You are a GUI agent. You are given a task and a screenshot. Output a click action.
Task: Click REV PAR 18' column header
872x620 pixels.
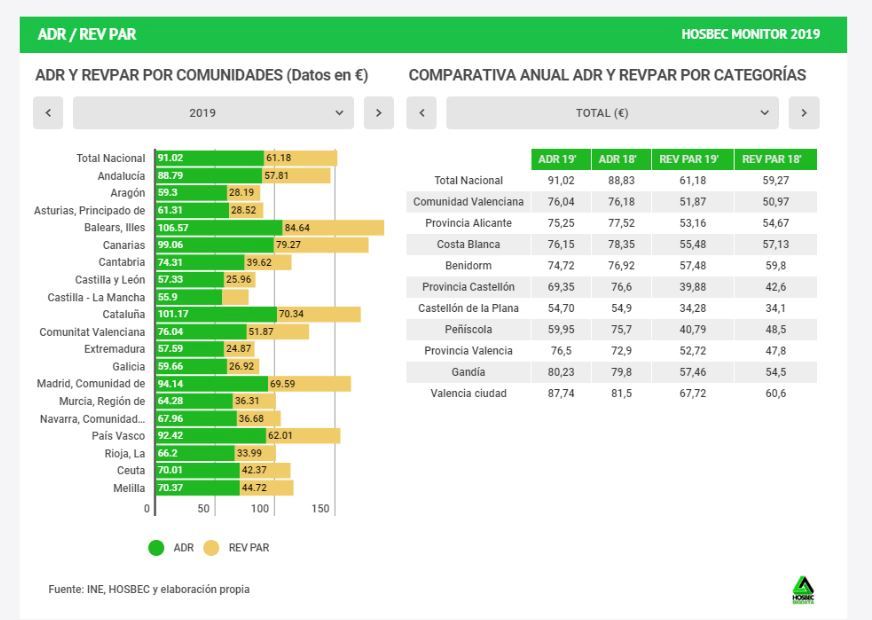pos(776,160)
